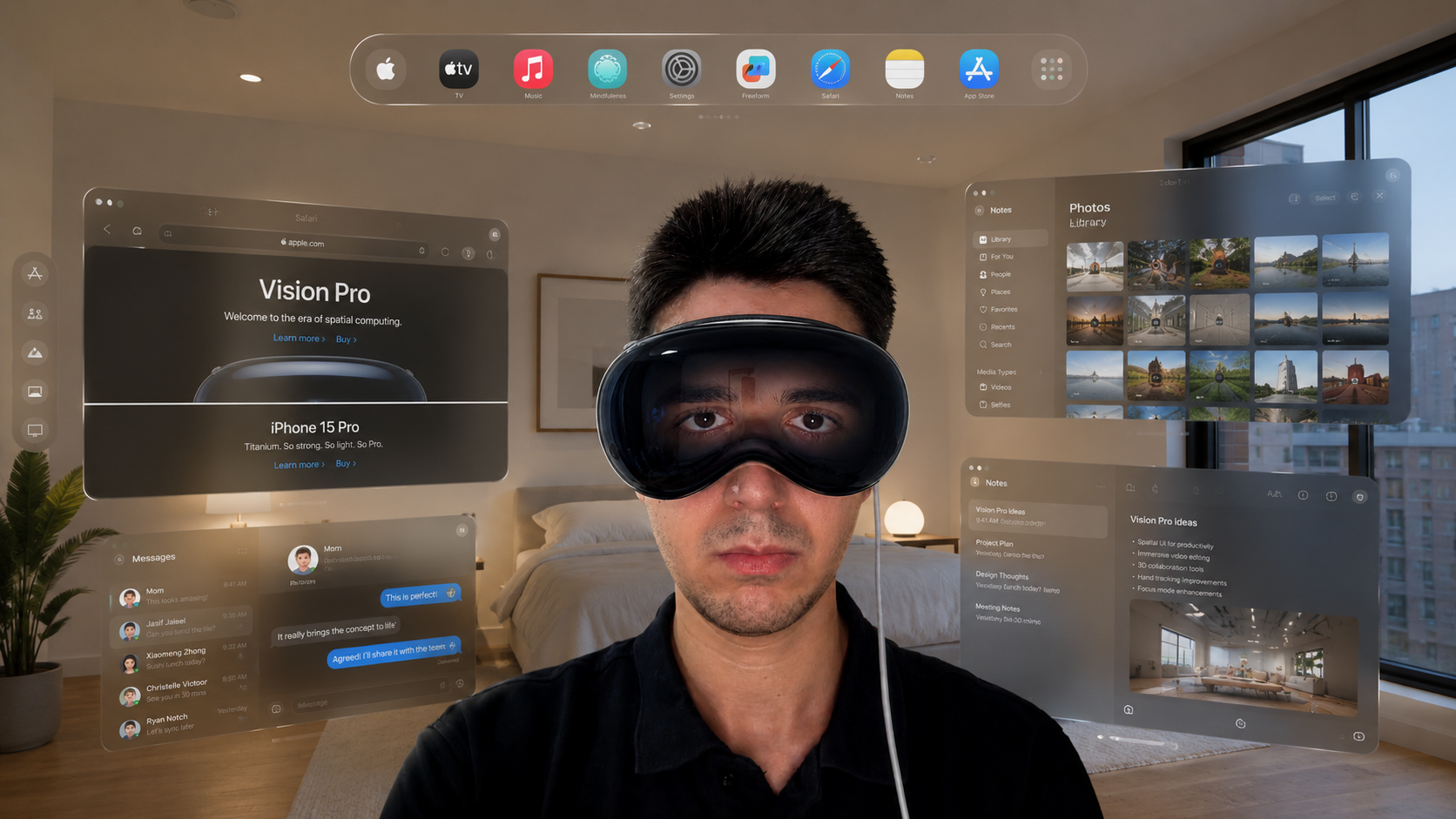
Task: Click the bottom-center icon in Notes editor
Action: (1240, 723)
